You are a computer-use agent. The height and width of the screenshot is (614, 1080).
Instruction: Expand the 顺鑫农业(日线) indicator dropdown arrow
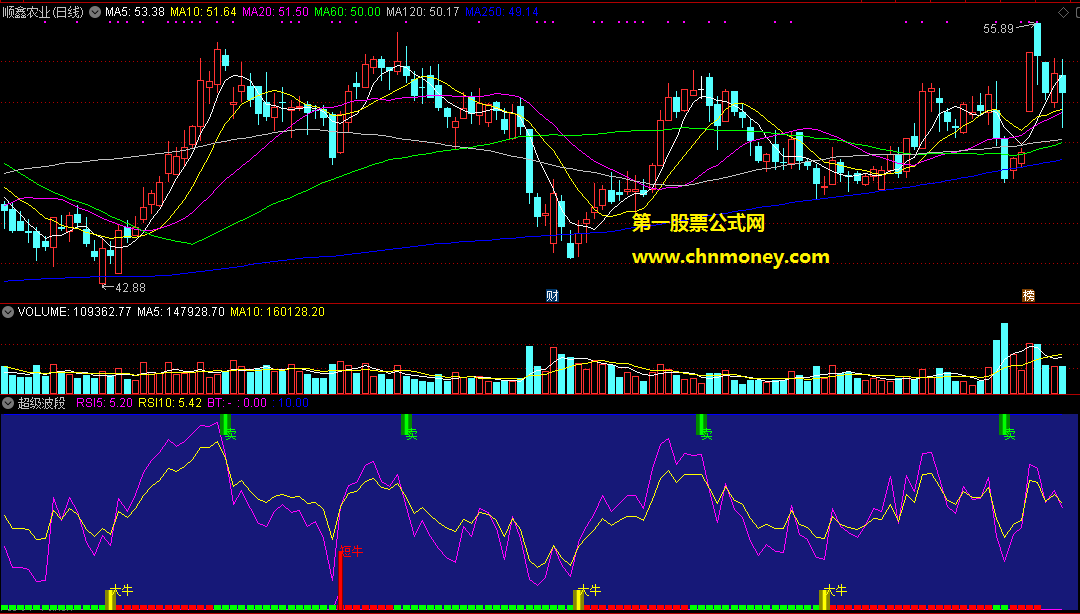click(x=95, y=12)
